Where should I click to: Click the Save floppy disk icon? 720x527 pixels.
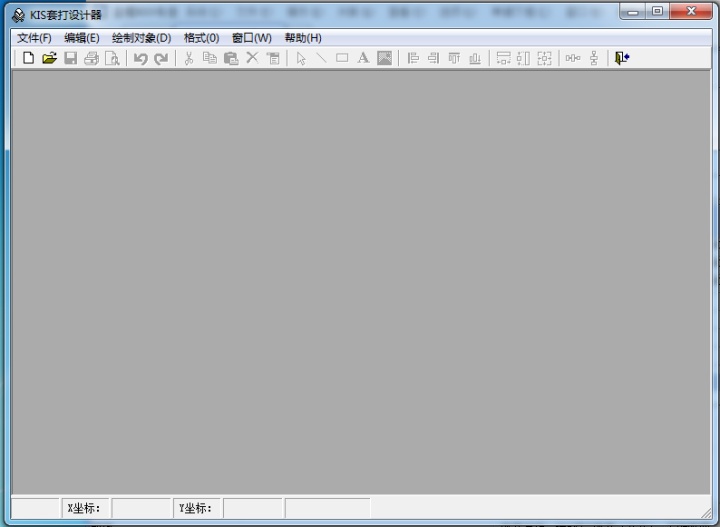(x=70, y=58)
